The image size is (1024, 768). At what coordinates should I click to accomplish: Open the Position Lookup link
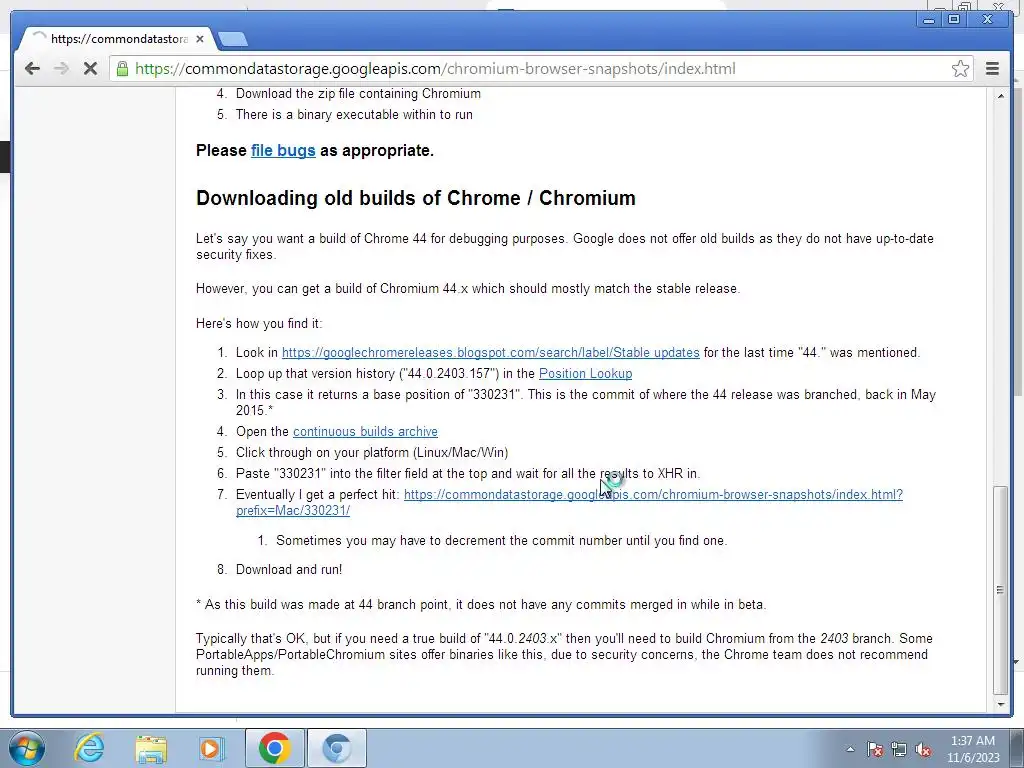click(x=585, y=374)
